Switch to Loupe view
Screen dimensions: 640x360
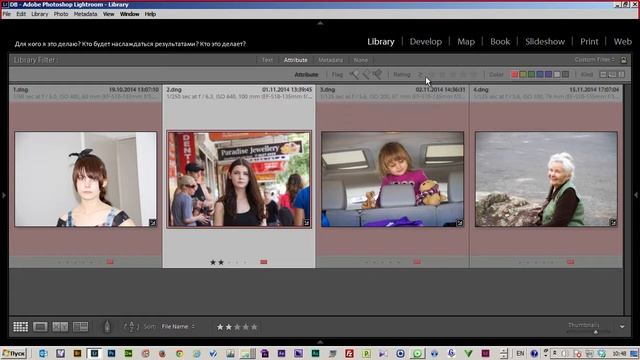[x=40, y=327]
